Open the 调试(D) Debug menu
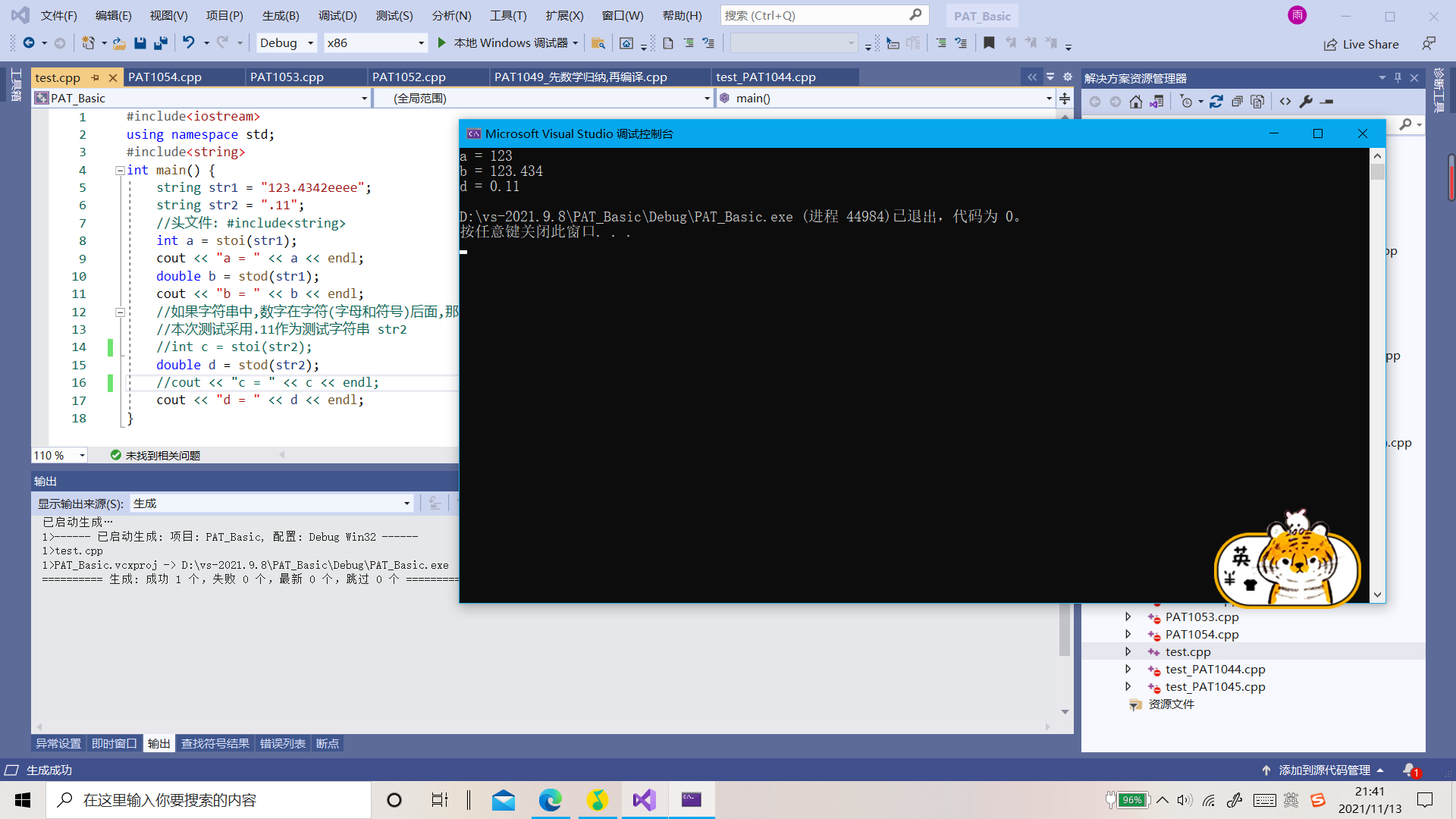 point(337,15)
